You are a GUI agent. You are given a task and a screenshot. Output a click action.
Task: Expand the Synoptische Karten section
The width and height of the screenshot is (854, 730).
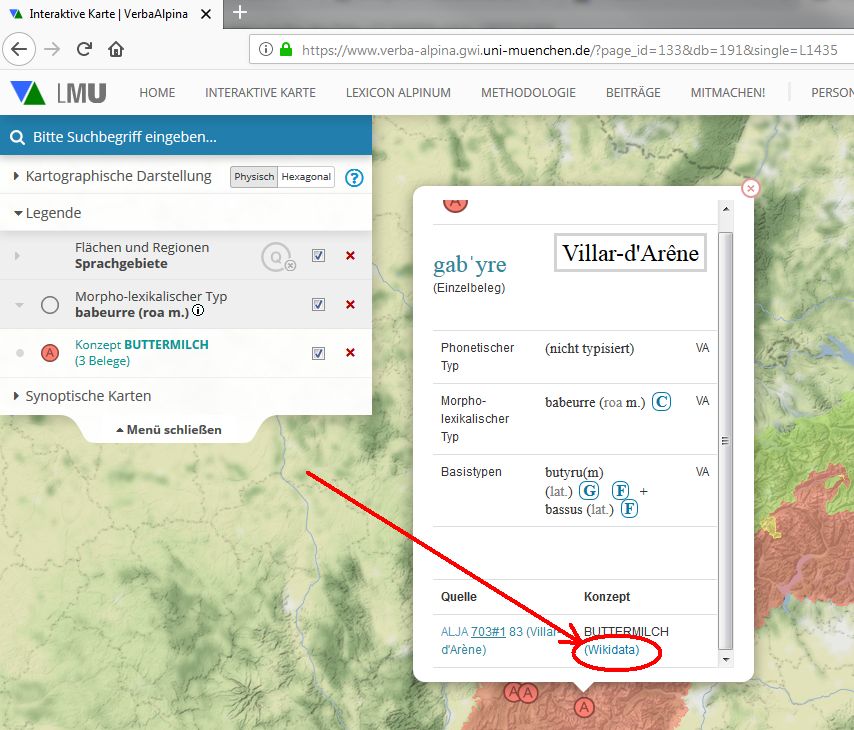82,396
